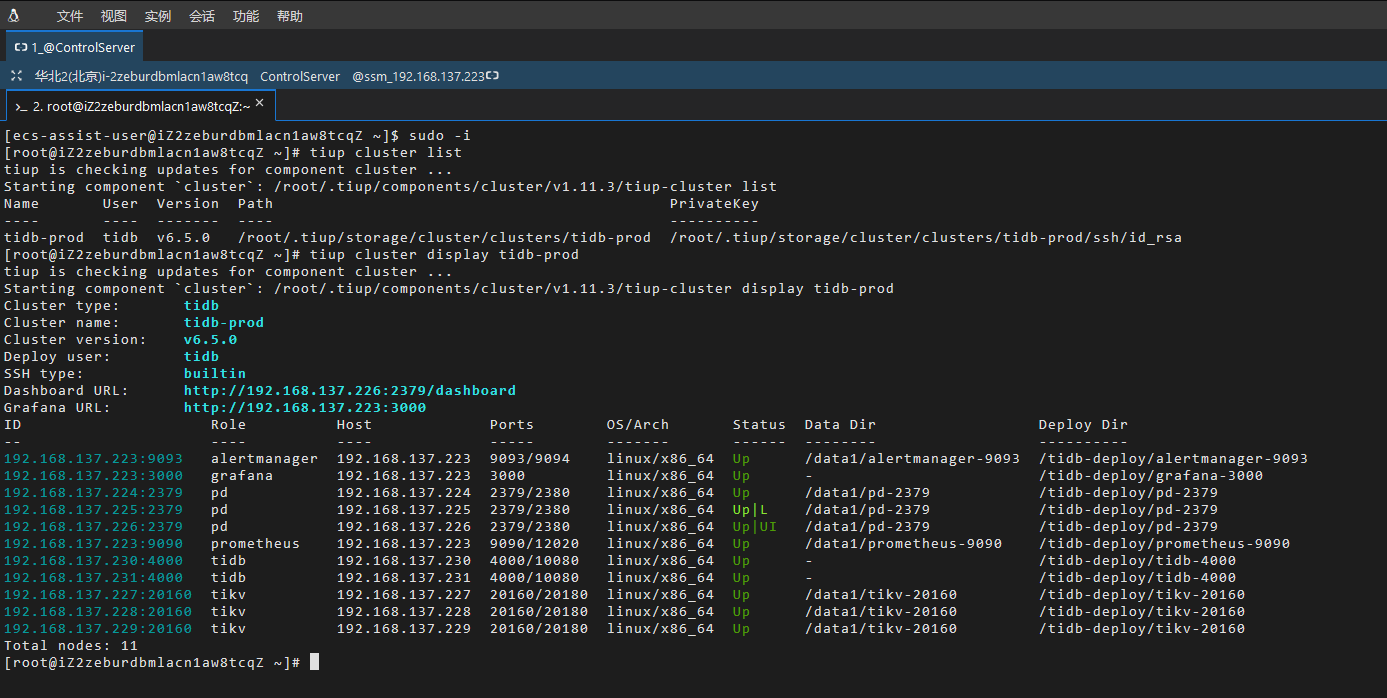Open the Dashboard URL link

(350, 390)
